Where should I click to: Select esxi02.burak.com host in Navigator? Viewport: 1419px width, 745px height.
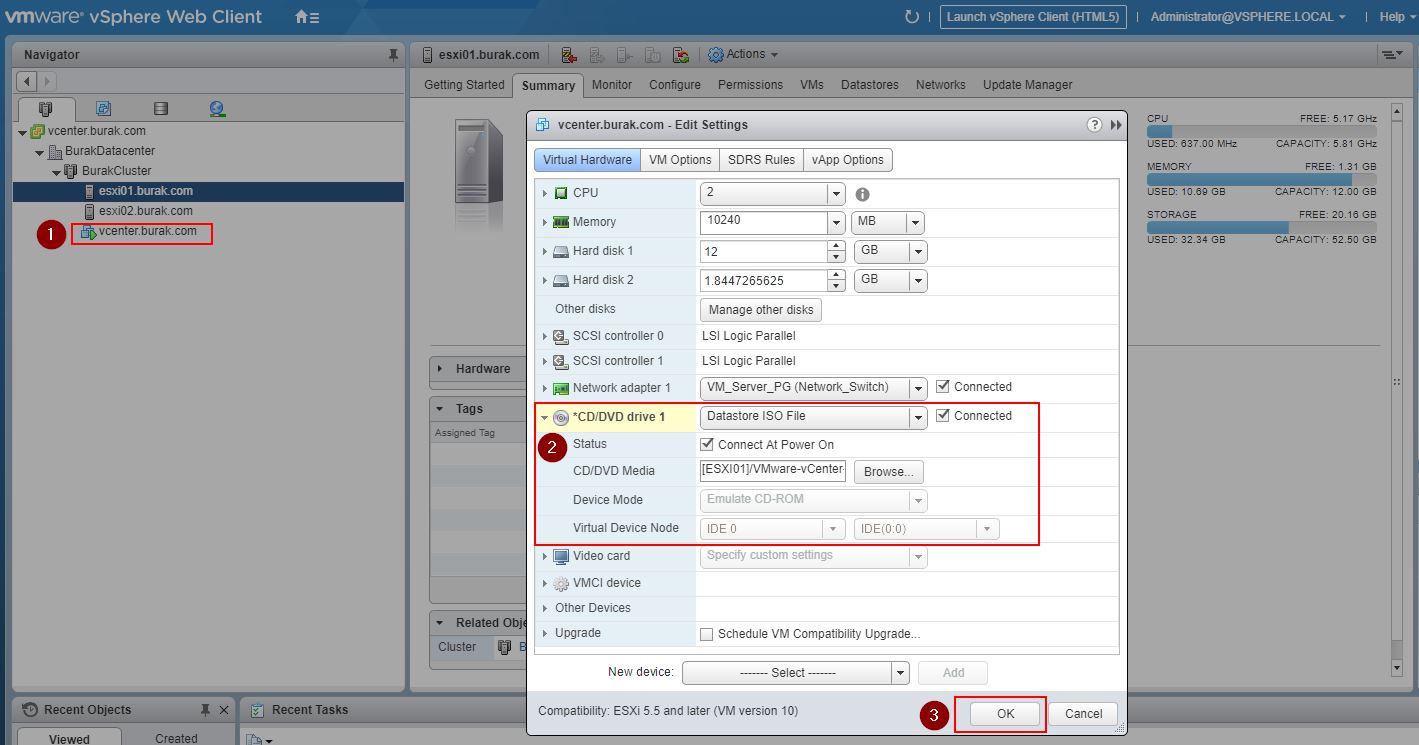coord(146,211)
